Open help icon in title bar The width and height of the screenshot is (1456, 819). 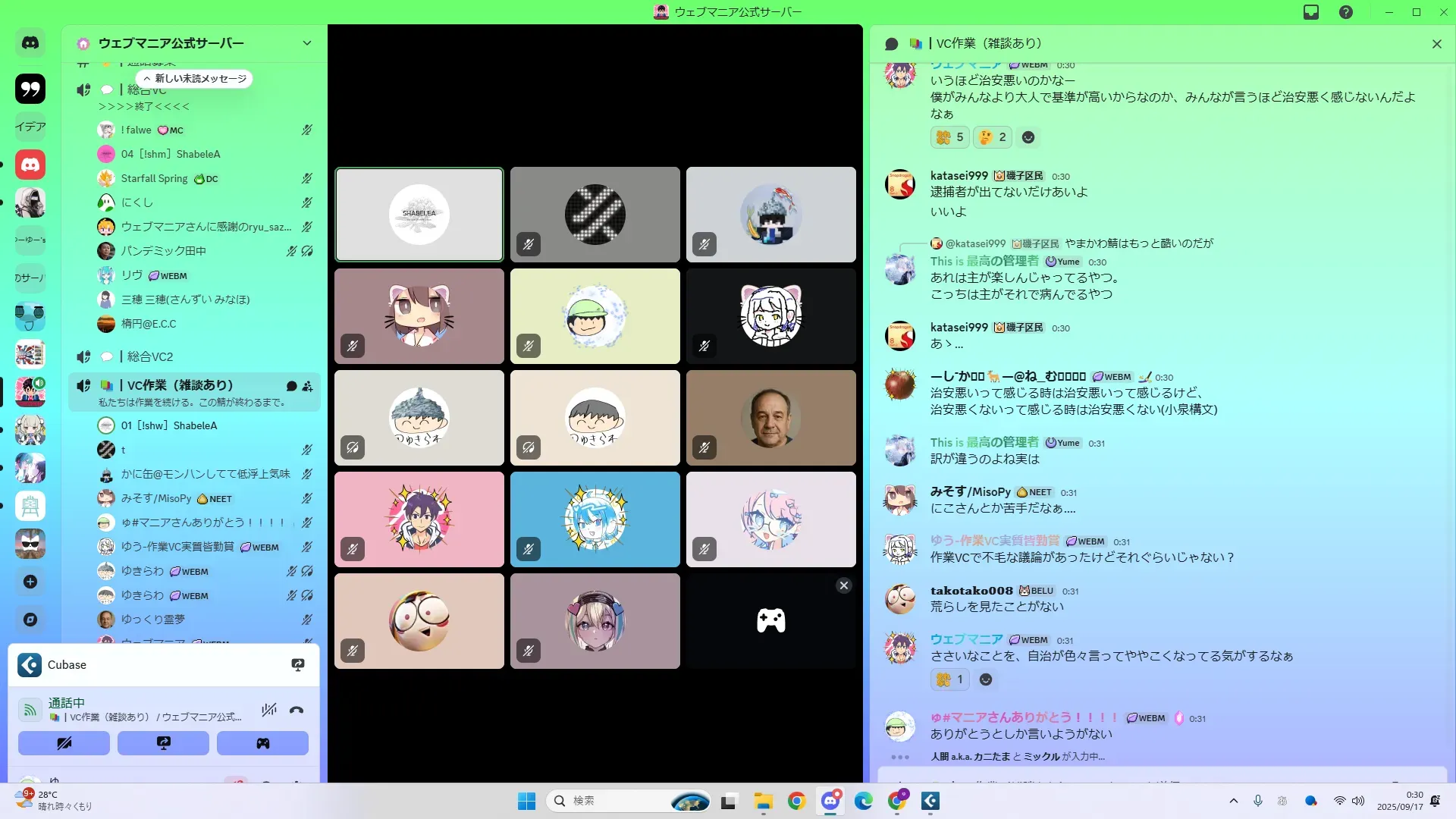coord(1346,12)
